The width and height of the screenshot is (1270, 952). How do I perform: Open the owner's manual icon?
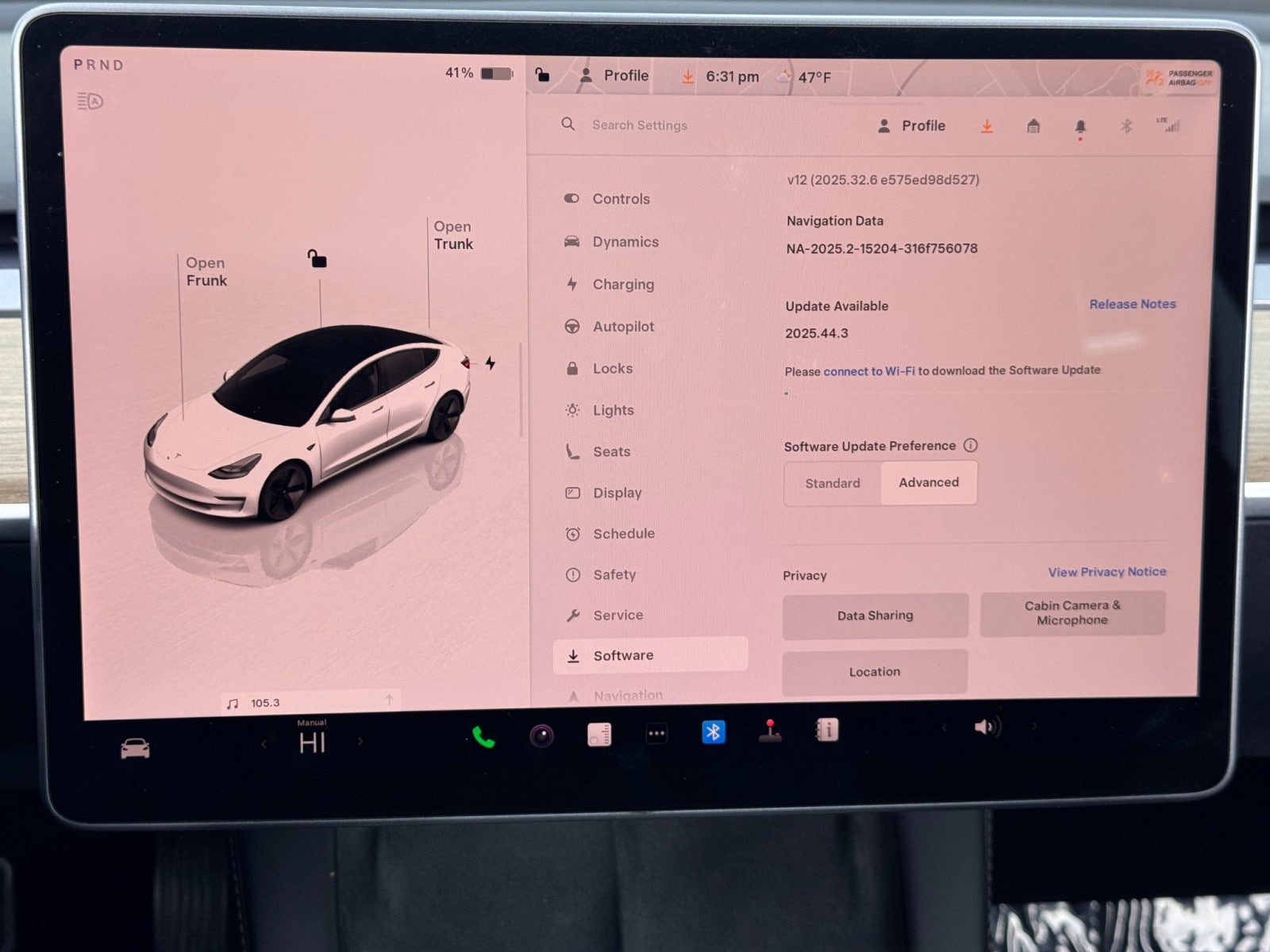point(827,730)
